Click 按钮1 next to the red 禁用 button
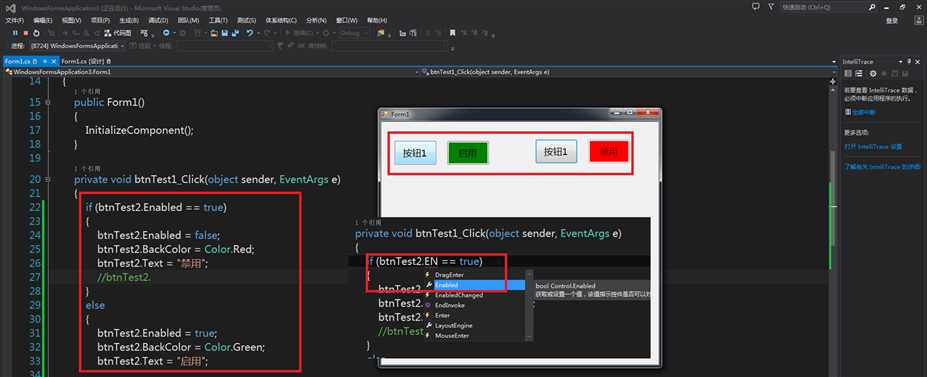This screenshot has height=377, width=927. pyautogui.click(x=556, y=151)
